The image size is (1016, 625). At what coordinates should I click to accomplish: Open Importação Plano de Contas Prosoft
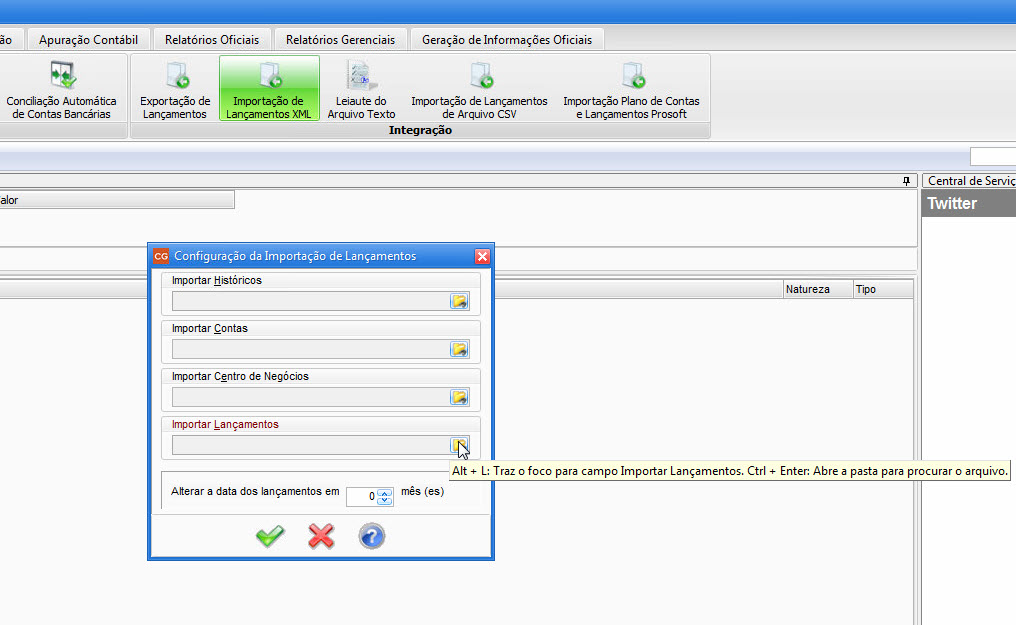tap(631, 89)
